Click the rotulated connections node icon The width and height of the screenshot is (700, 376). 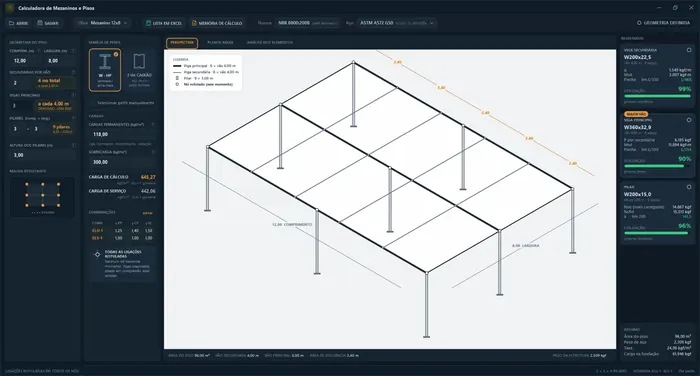point(97,255)
